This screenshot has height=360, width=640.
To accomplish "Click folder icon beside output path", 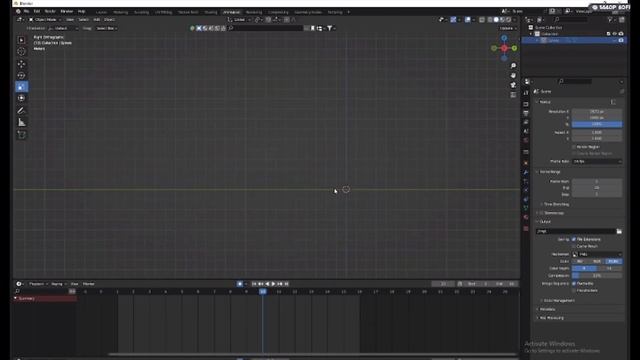I will [x=619, y=231].
